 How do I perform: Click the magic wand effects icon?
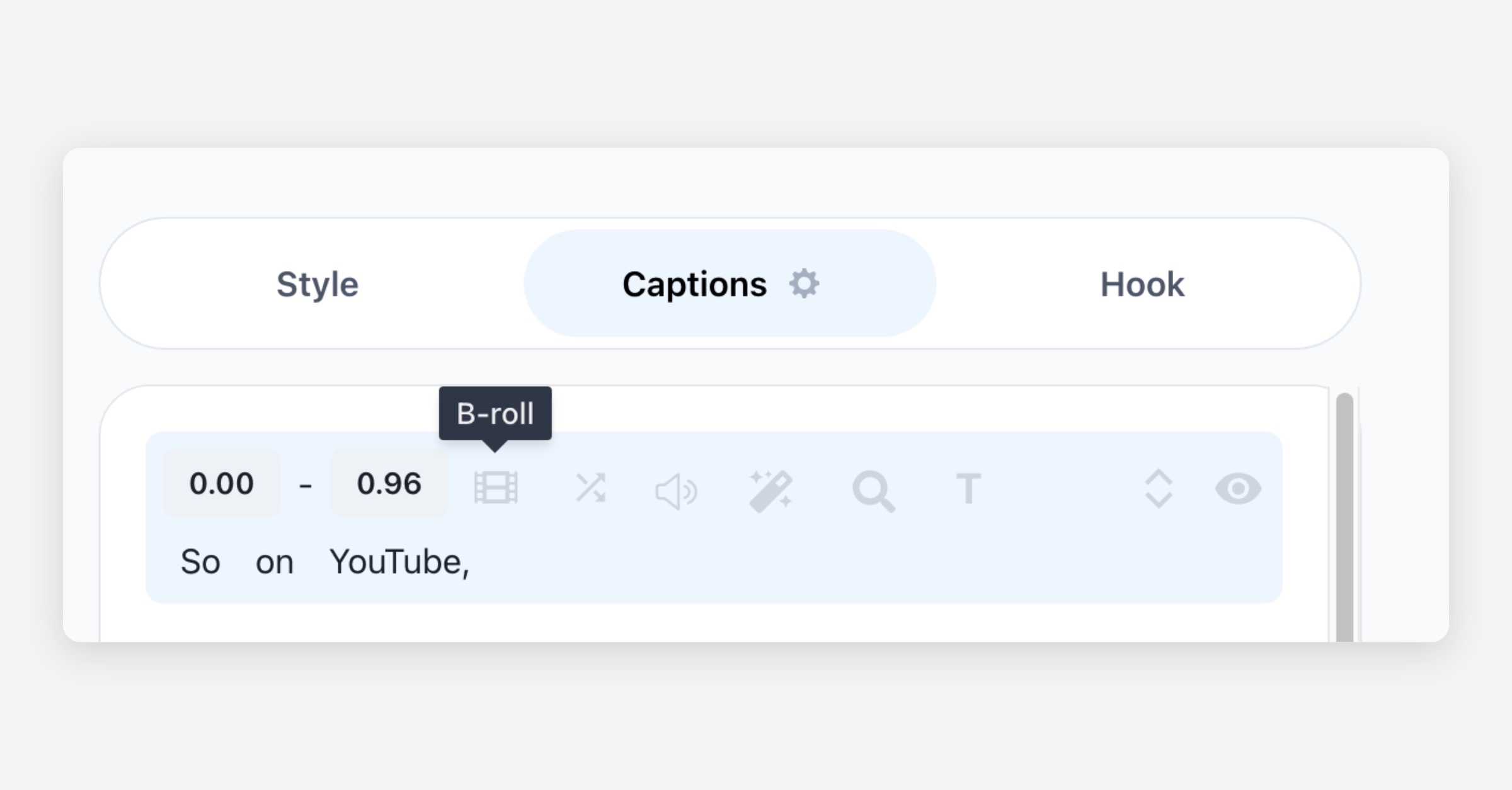[770, 491]
